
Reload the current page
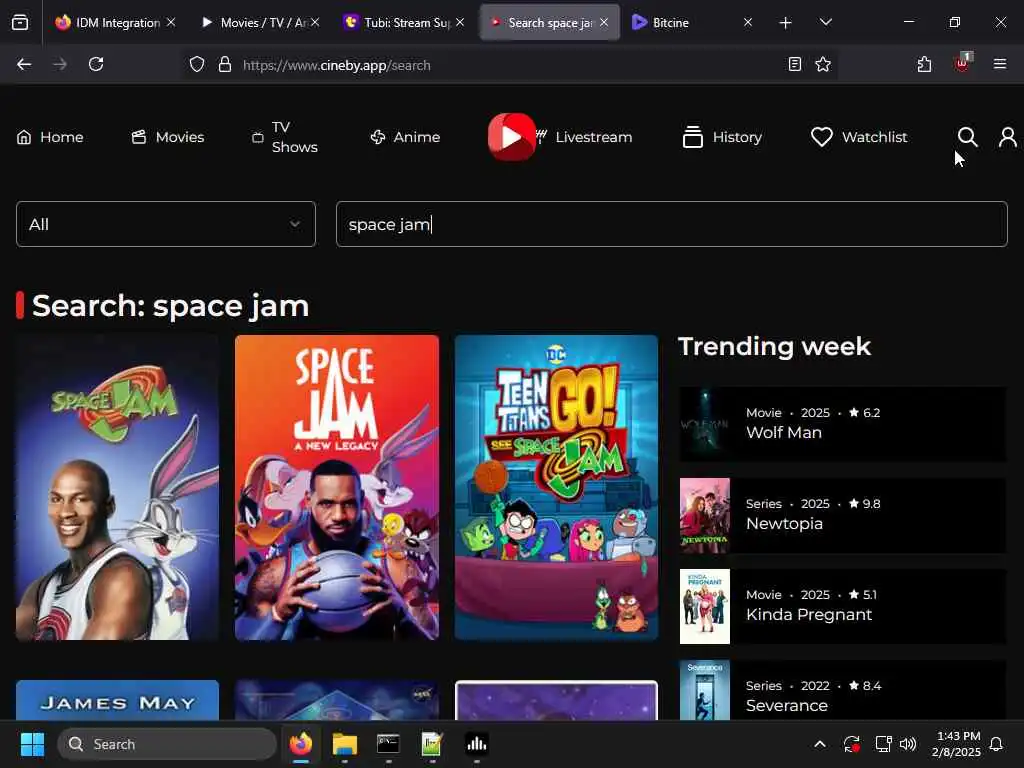pyautogui.click(x=96, y=64)
